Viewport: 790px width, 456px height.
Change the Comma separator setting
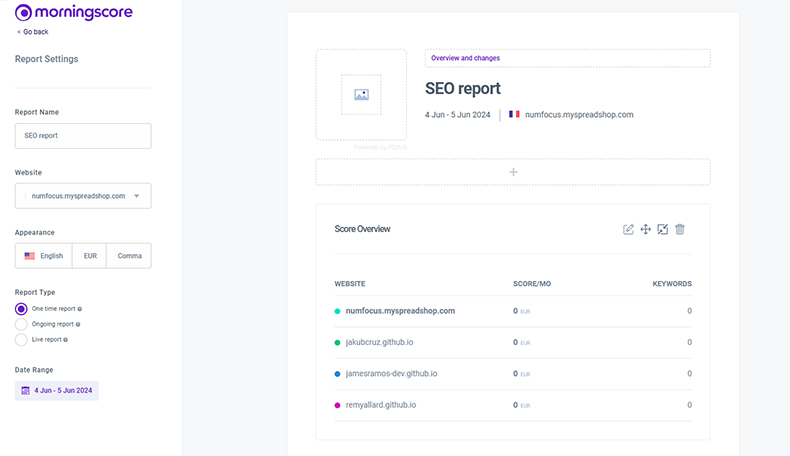[129, 256]
